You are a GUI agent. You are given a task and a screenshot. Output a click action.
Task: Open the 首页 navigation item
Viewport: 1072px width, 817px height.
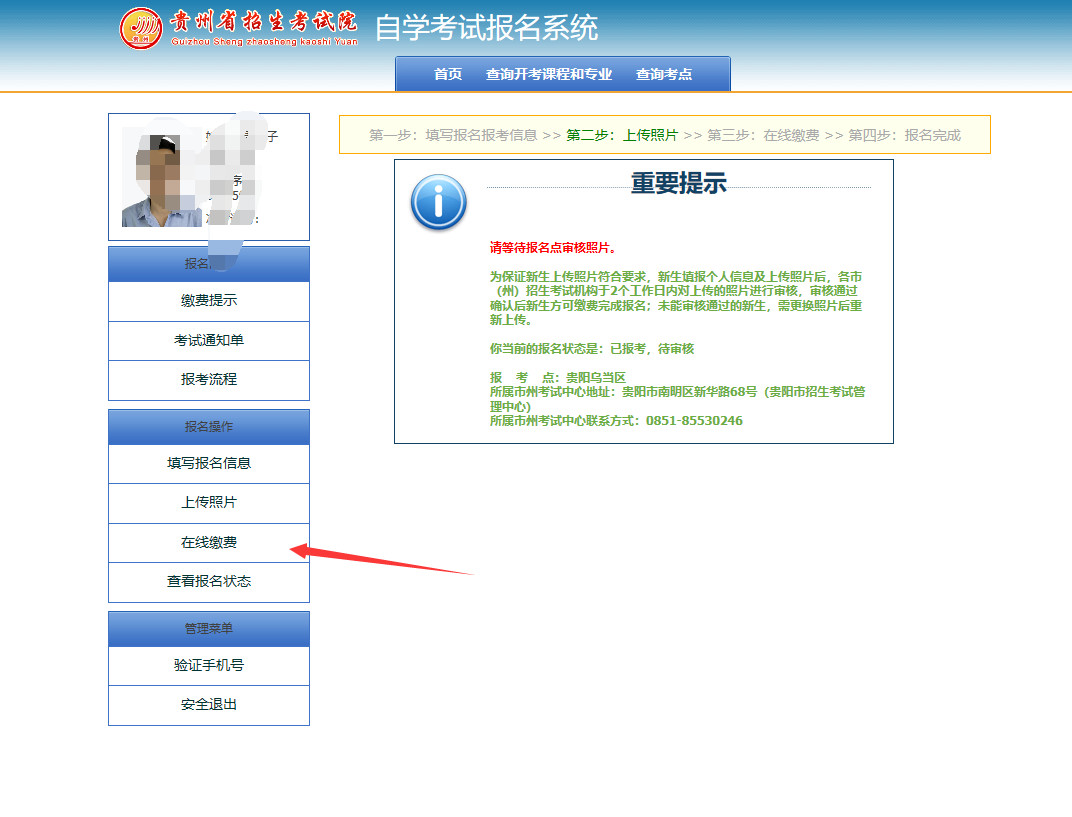pyautogui.click(x=448, y=74)
